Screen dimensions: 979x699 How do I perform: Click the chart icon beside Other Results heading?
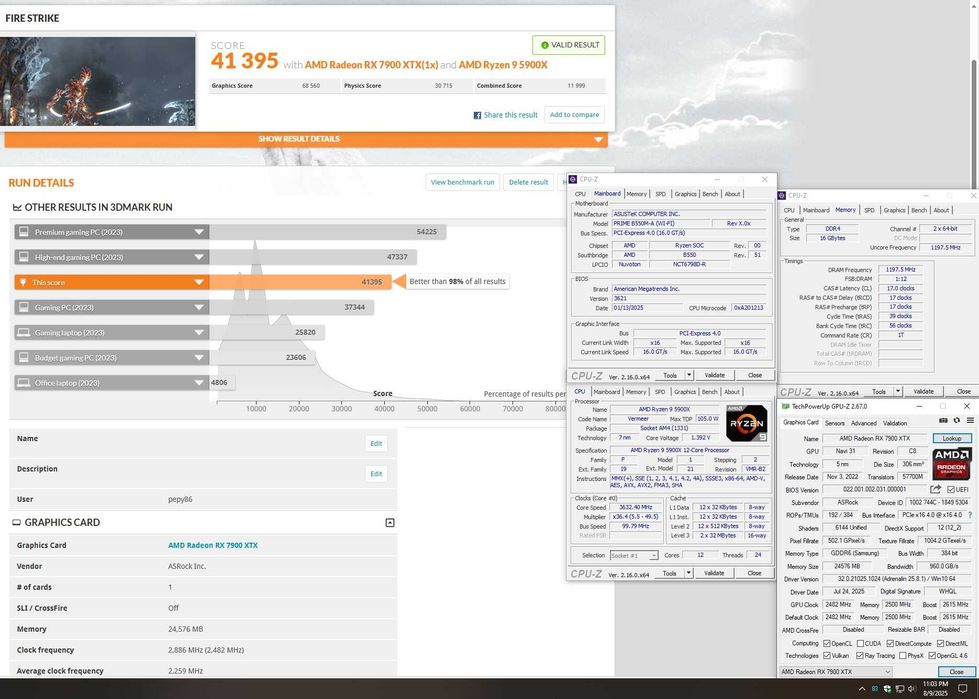(x=17, y=207)
